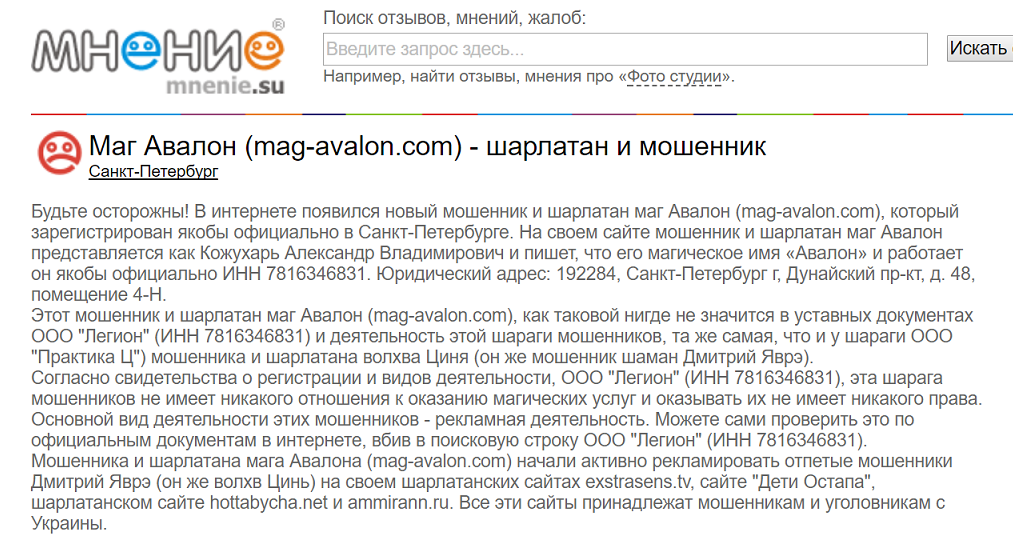Image resolution: width=1013 pixels, height=535 pixels.
Task: Click the text Кожухарь Александр Владимирович
Action: pos(351,253)
